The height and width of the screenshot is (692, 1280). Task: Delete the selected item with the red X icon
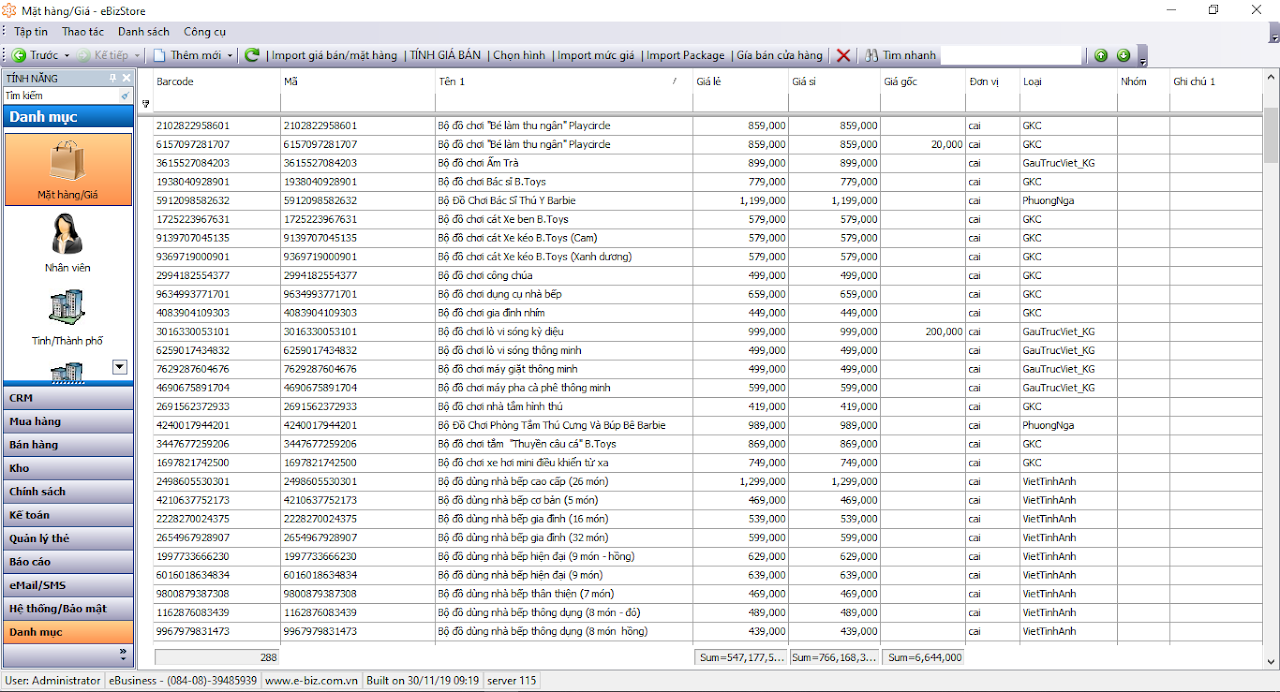(x=843, y=55)
